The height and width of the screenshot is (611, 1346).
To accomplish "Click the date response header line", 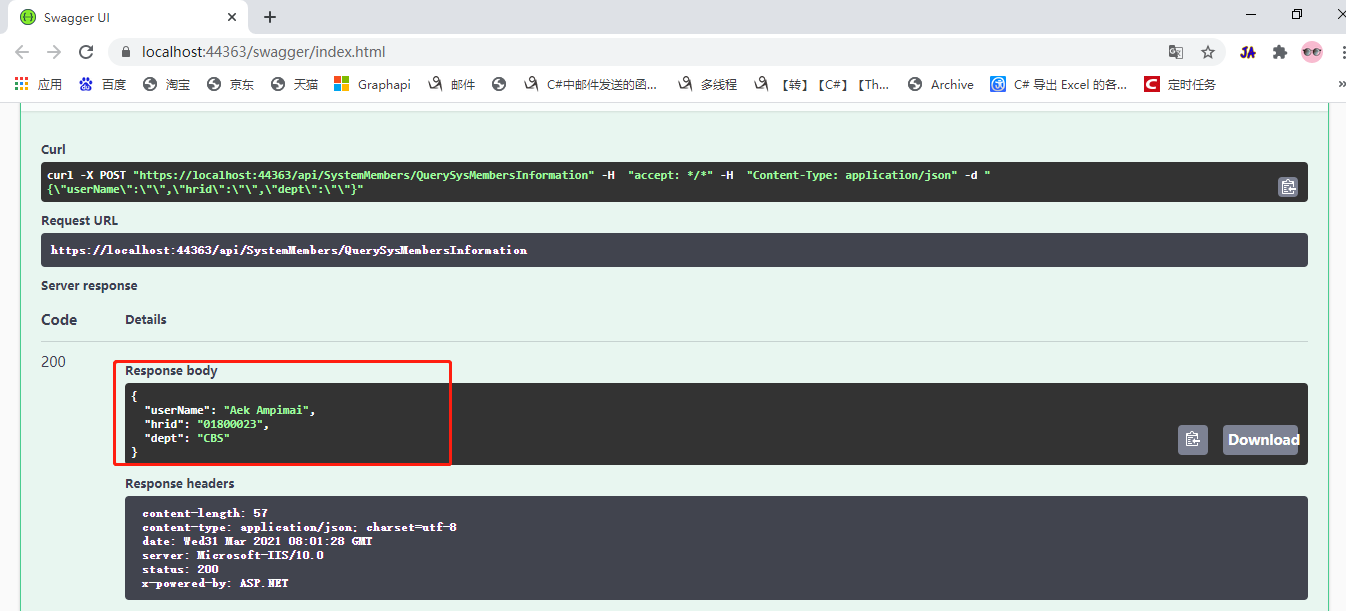I will [257, 541].
